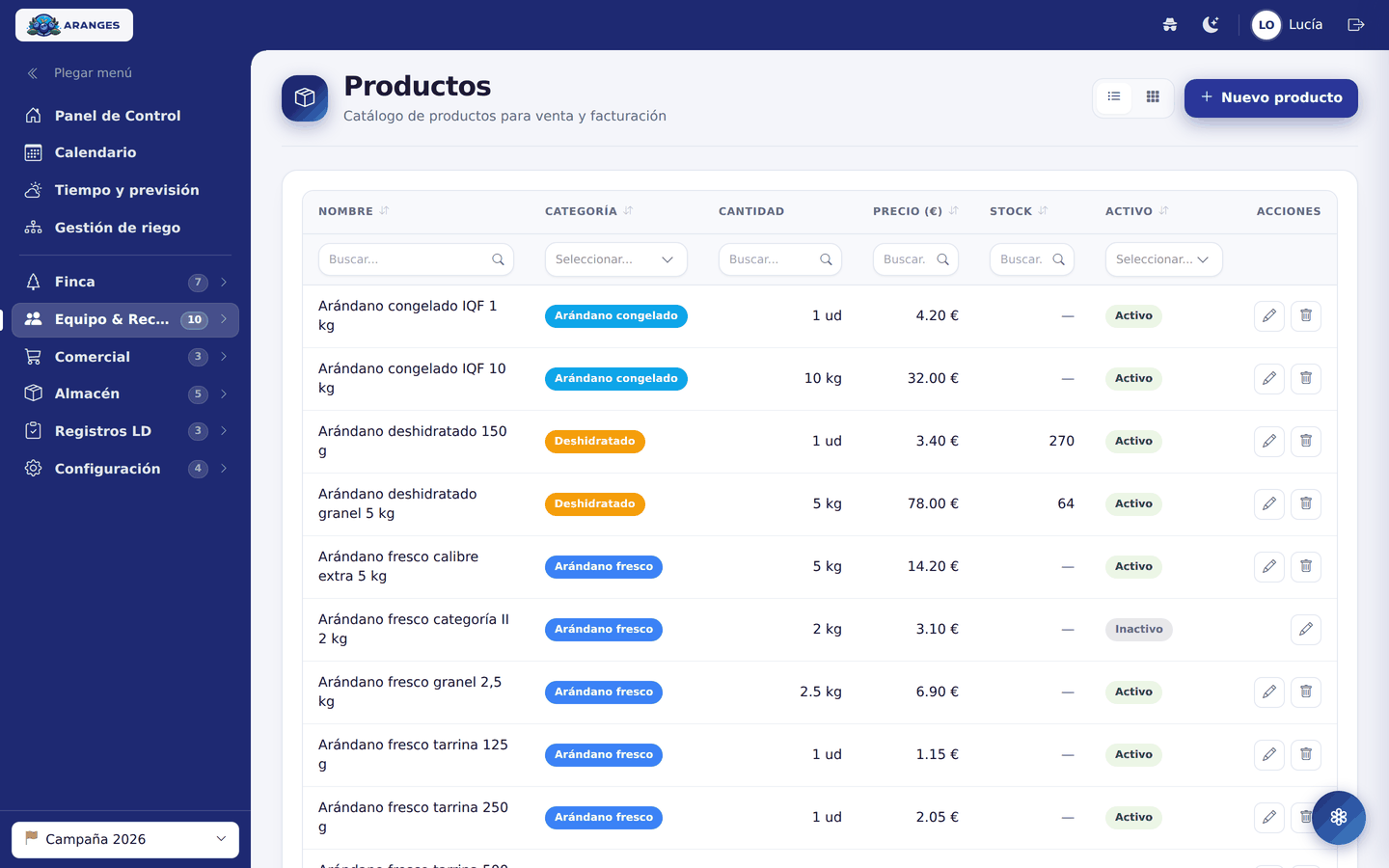Edit Arándano fresco calibre extra 5 kg
1389x868 pixels.
click(1269, 567)
